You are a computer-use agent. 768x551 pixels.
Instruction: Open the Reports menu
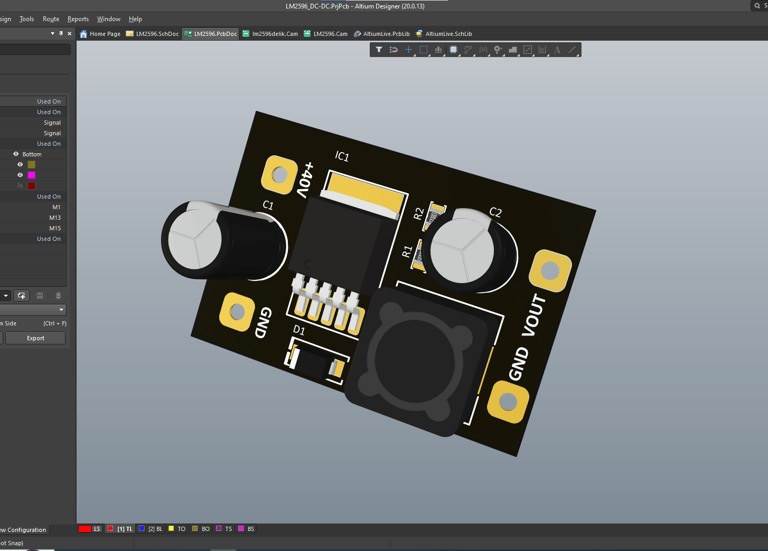tap(78, 19)
